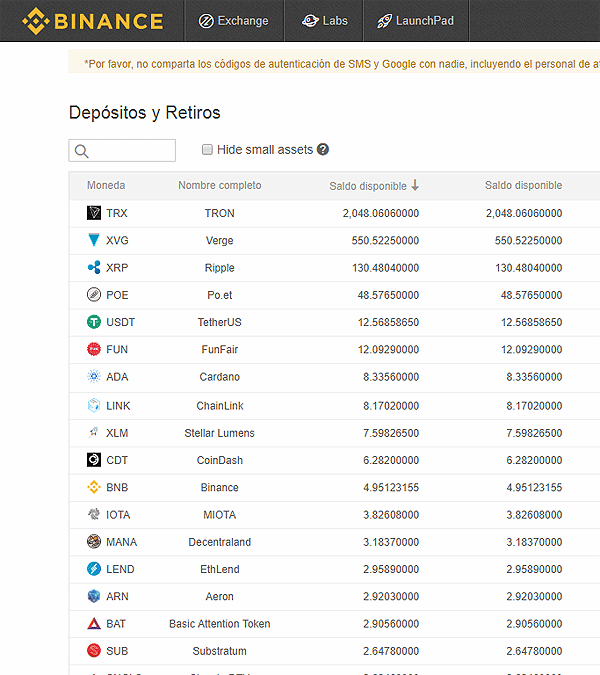Image resolution: width=600 pixels, height=675 pixels.
Task: Open the Exchange menu
Action: [x=234, y=21]
